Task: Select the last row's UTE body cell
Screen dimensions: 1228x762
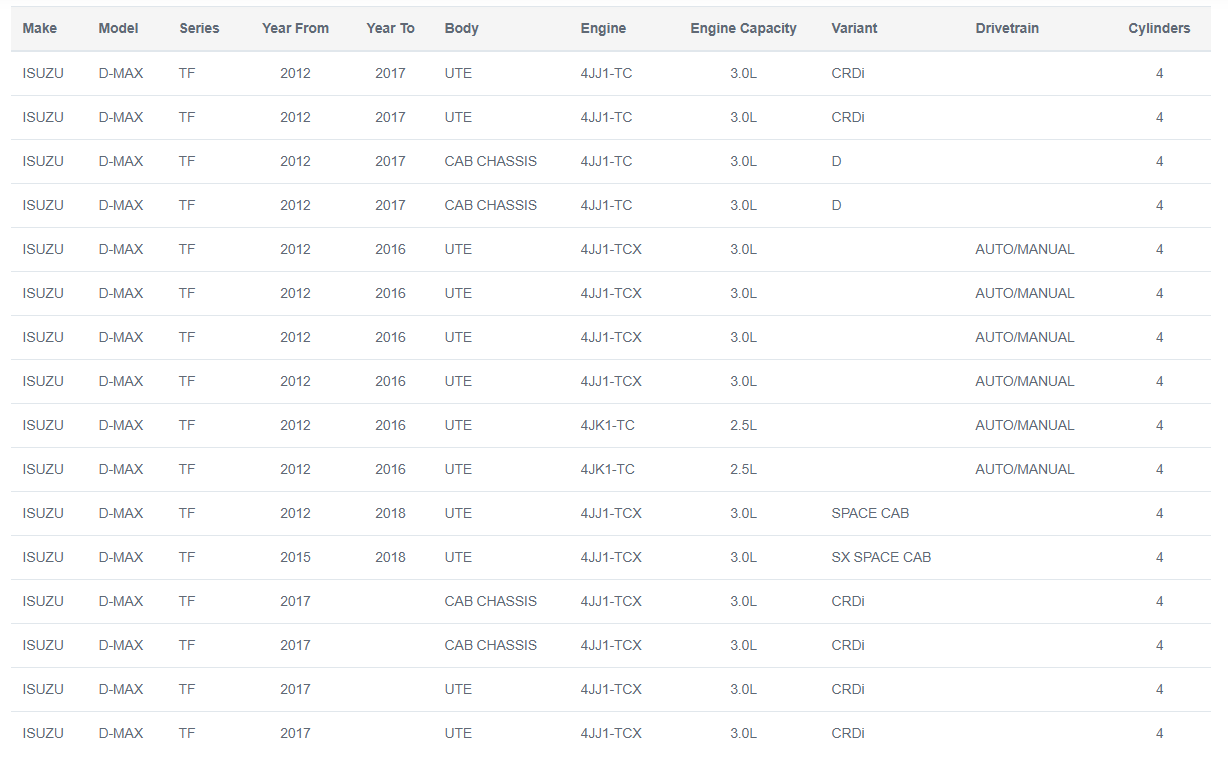Action: pos(458,733)
